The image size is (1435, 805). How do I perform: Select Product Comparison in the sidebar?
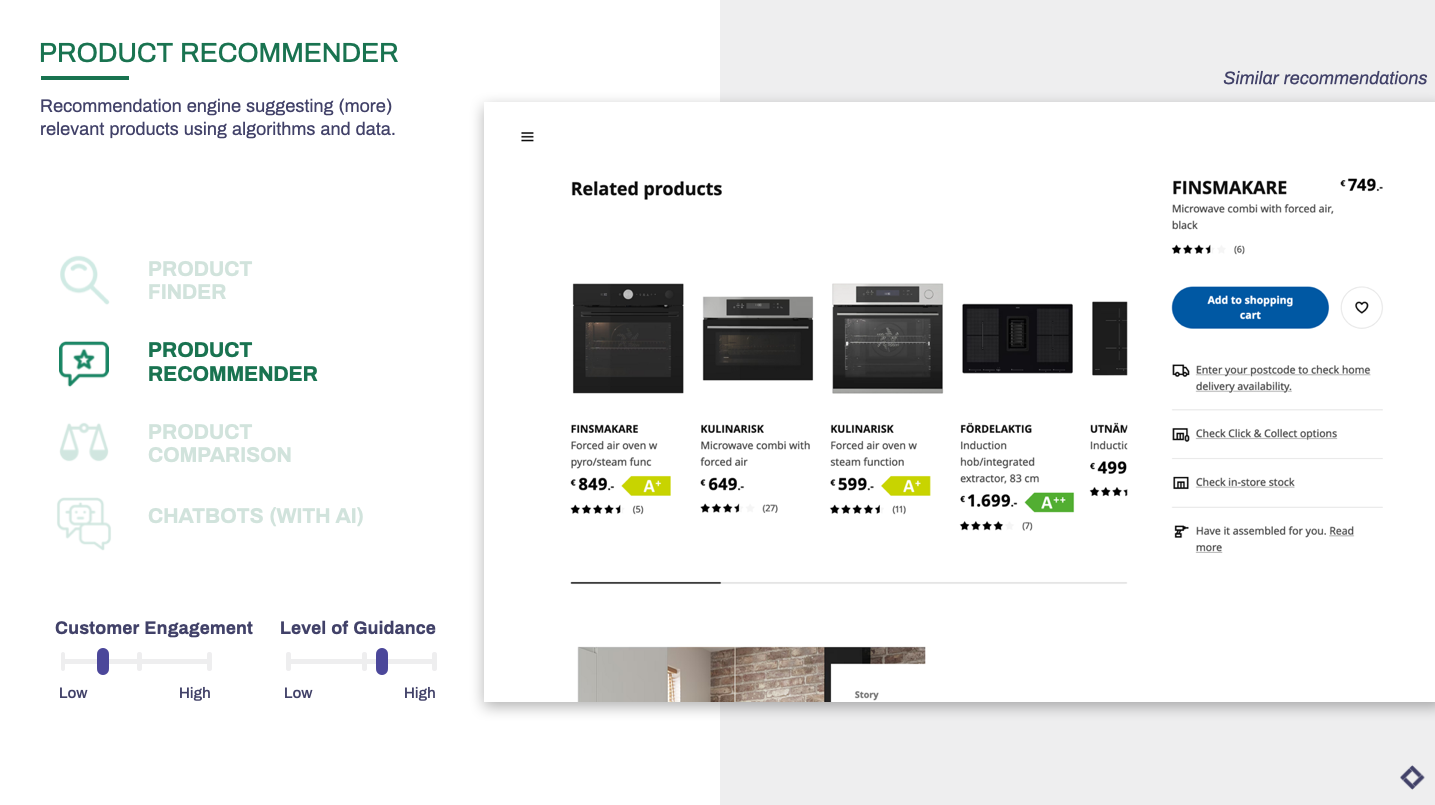pyautogui.click(x=219, y=442)
